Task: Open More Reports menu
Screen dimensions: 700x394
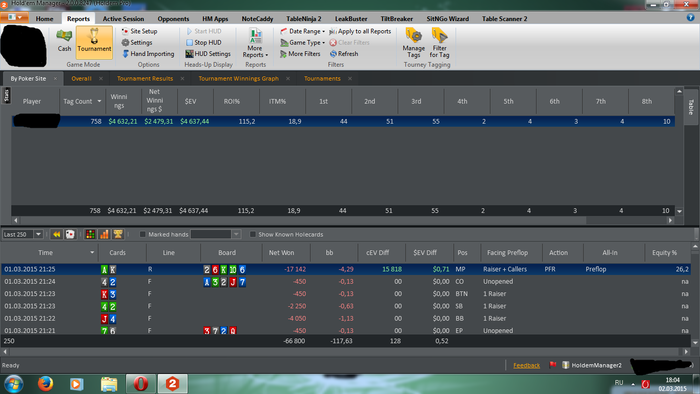Action: [255, 43]
